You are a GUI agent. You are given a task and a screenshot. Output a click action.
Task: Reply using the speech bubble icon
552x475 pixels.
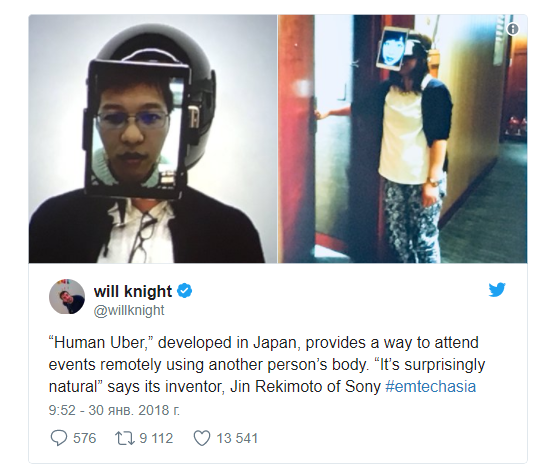(59, 438)
